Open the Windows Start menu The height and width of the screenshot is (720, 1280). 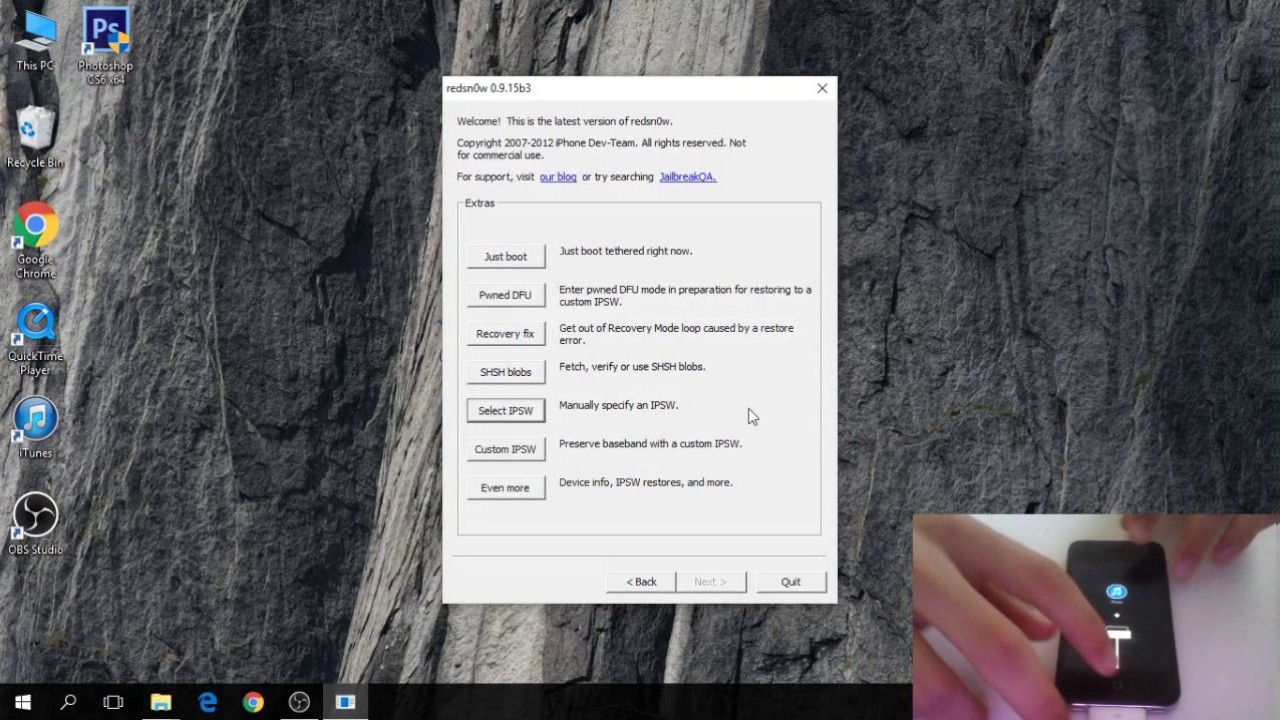click(22, 702)
